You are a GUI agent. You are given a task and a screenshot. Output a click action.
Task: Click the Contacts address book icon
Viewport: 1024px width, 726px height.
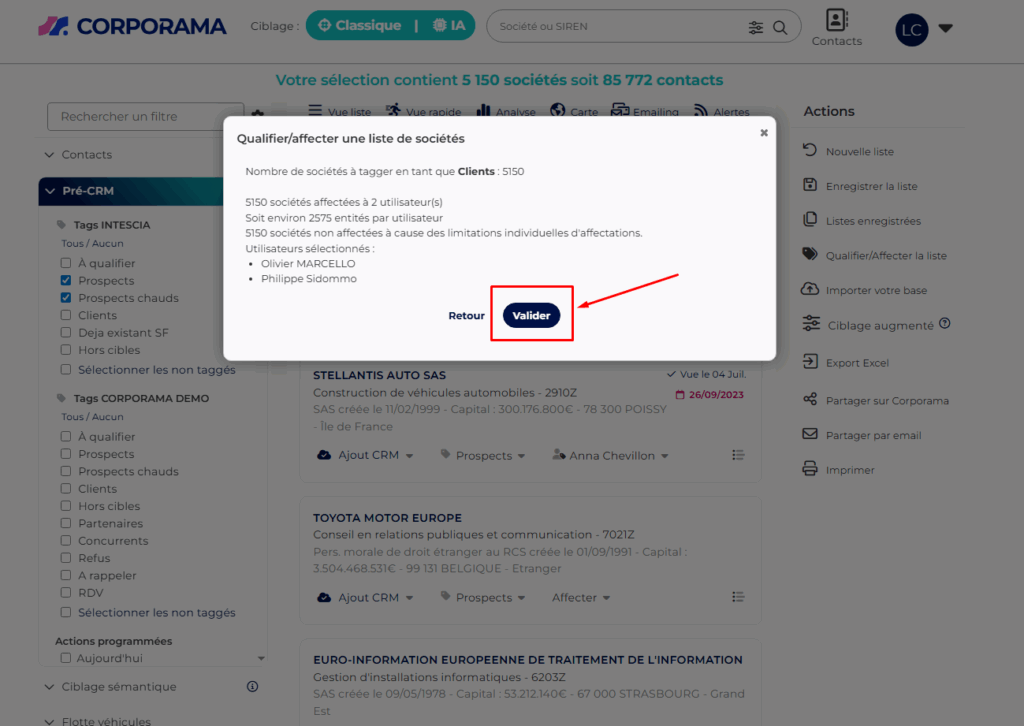[x=836, y=20]
